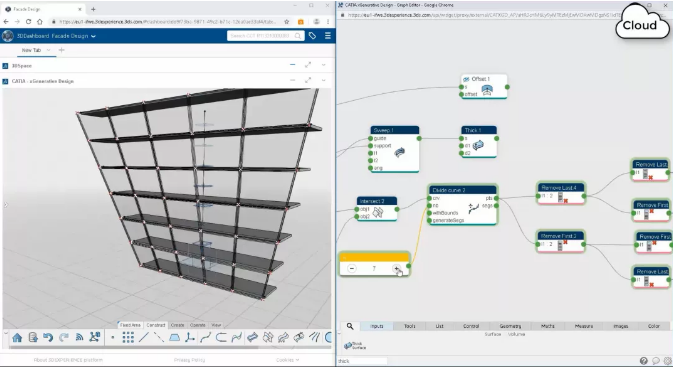Increase the stepper value with plus

tap(397, 269)
